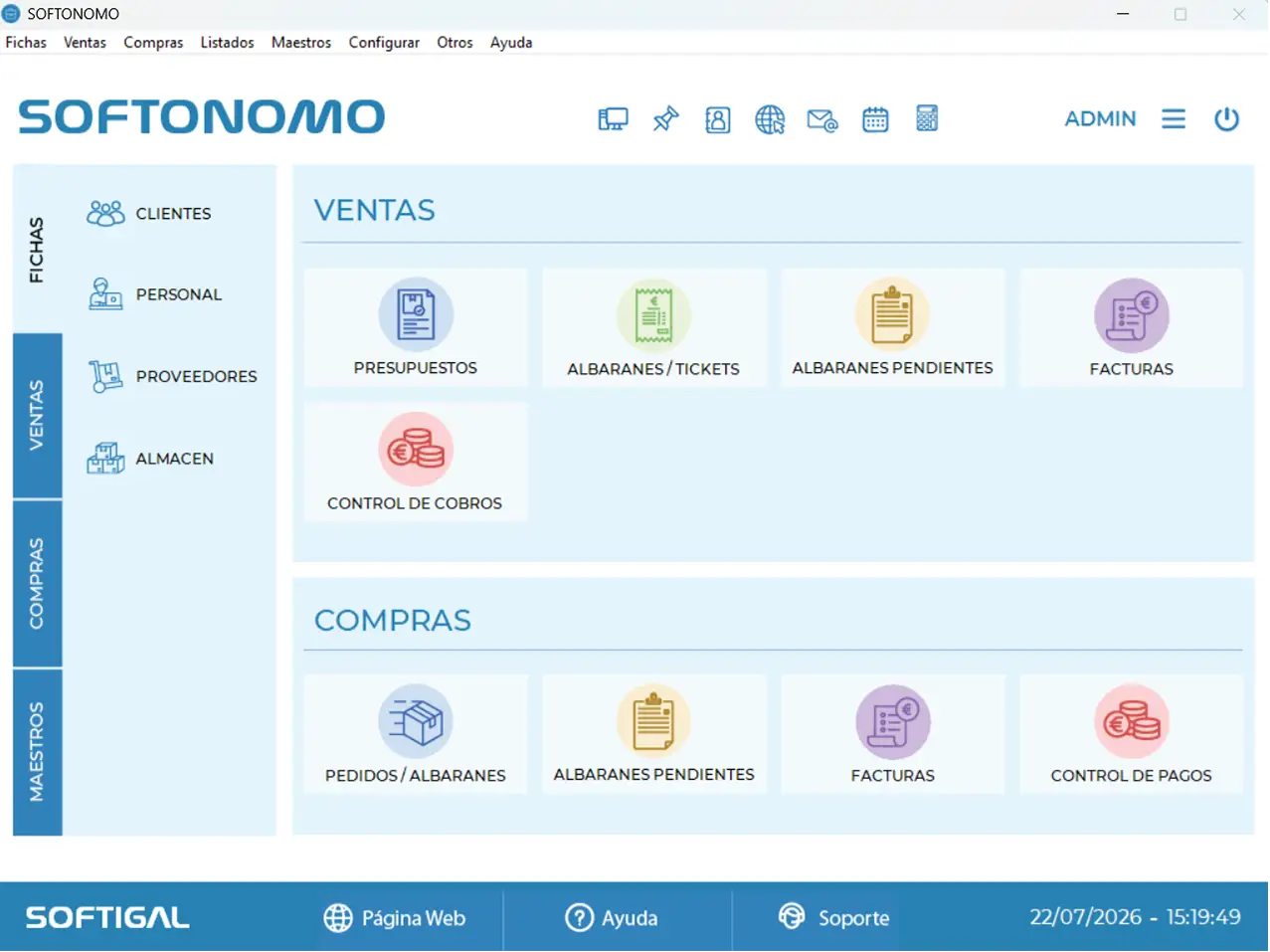Click the Página Web footer button

pos(395,918)
